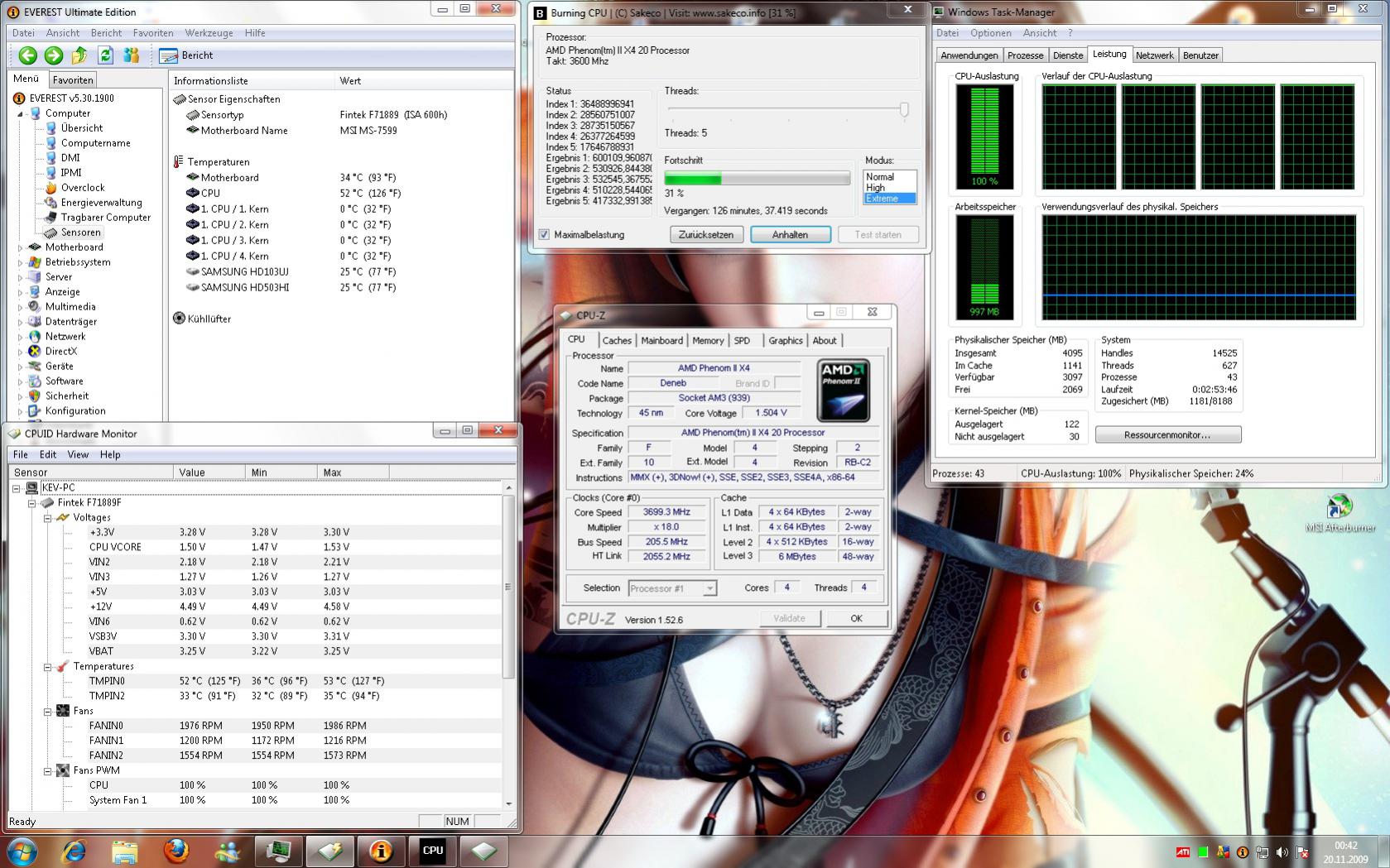Go back with EVEREST green left arrow

tap(27, 55)
